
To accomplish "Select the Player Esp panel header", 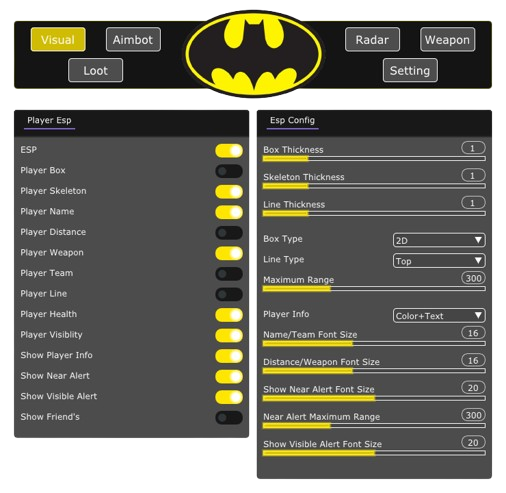I will 49,120.
